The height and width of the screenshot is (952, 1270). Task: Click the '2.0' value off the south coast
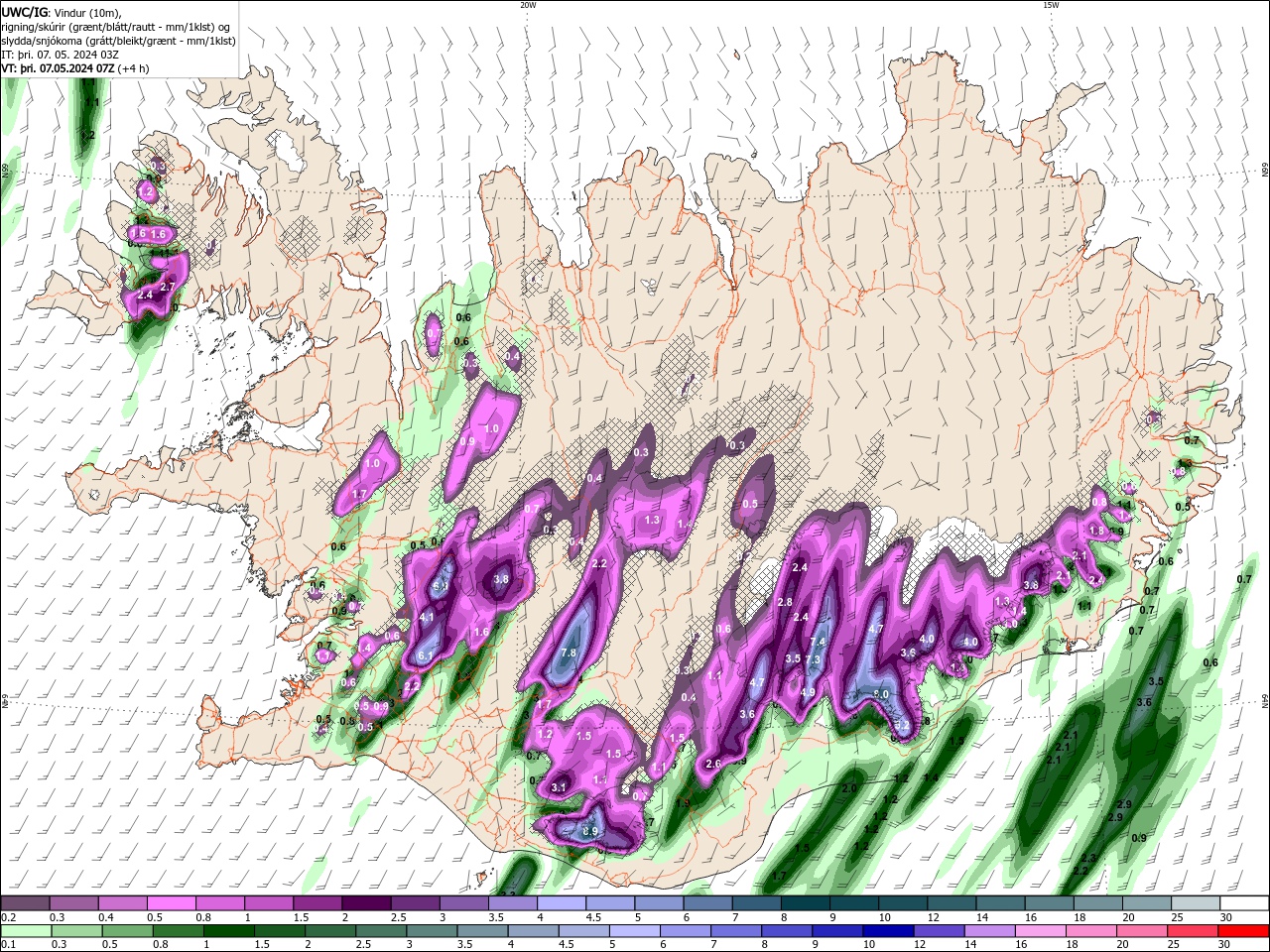point(848,788)
